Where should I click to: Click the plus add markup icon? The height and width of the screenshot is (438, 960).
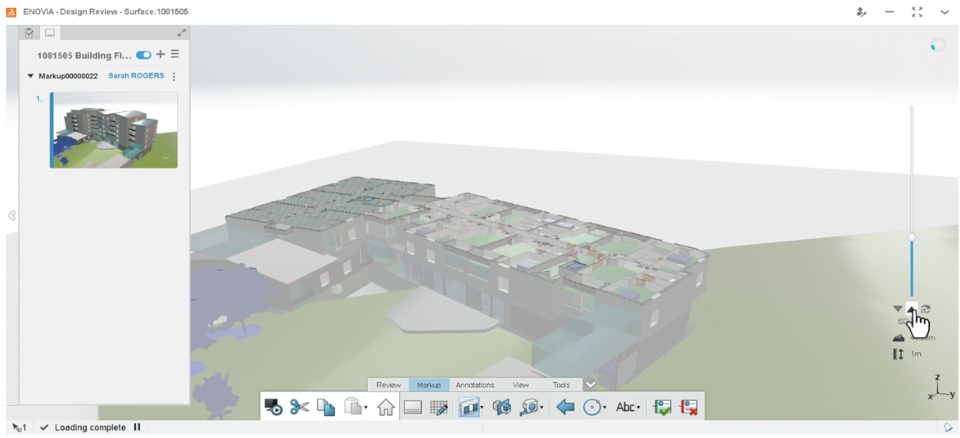coord(160,55)
